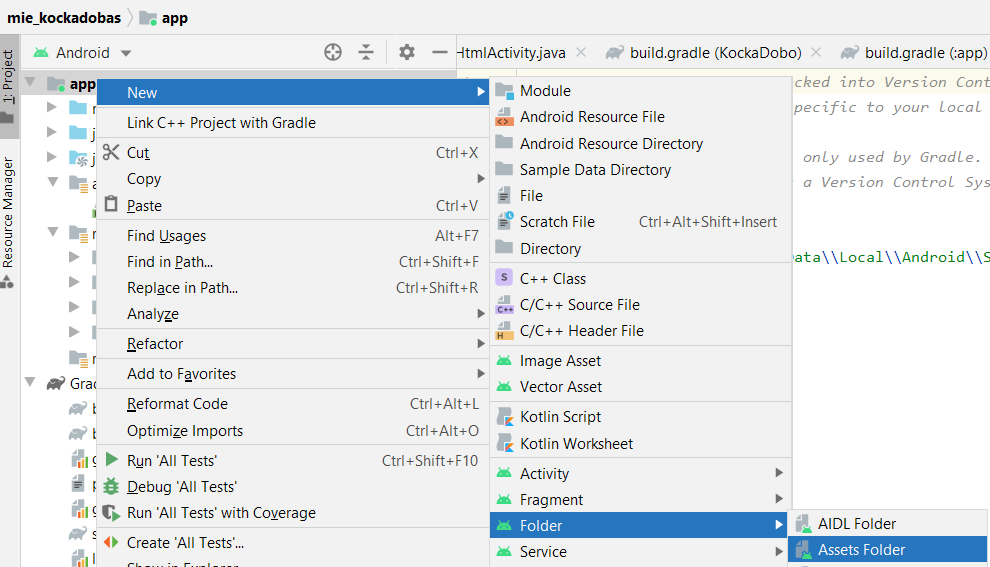Select Sample Data Directory
Screen dimensions: 990x567
click(640, 170)
